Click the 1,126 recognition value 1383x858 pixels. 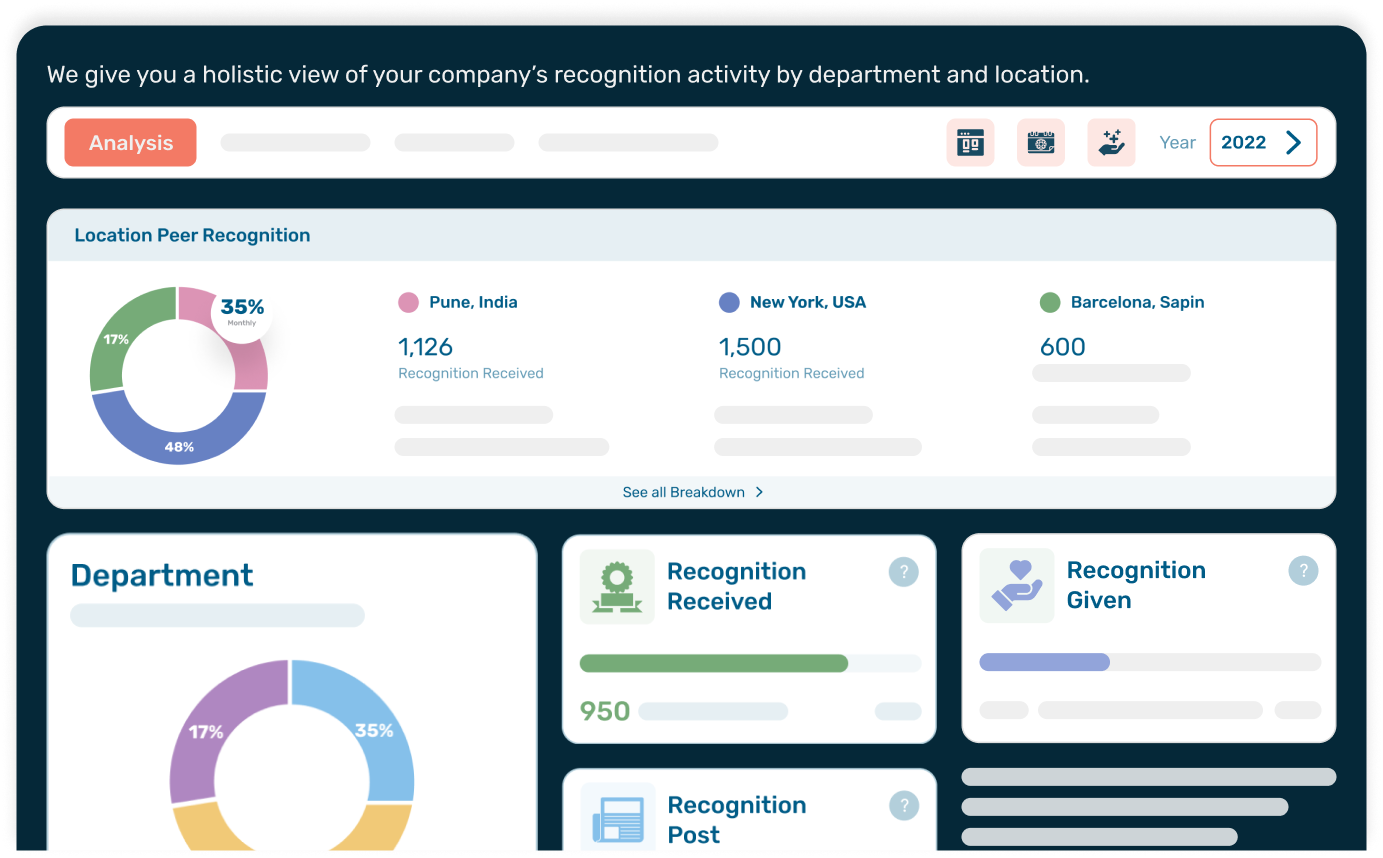coord(425,347)
